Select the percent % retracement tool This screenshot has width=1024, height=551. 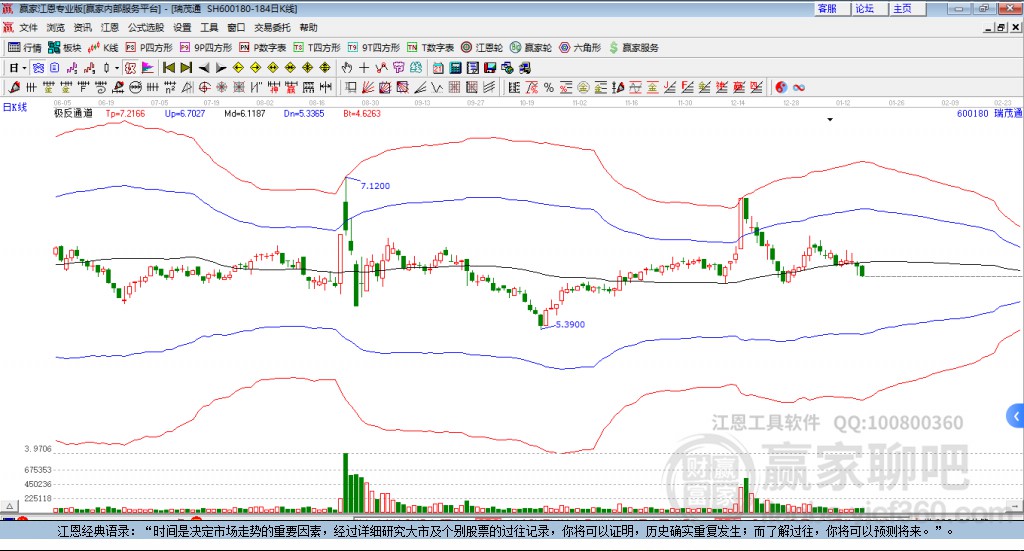(x=549, y=87)
